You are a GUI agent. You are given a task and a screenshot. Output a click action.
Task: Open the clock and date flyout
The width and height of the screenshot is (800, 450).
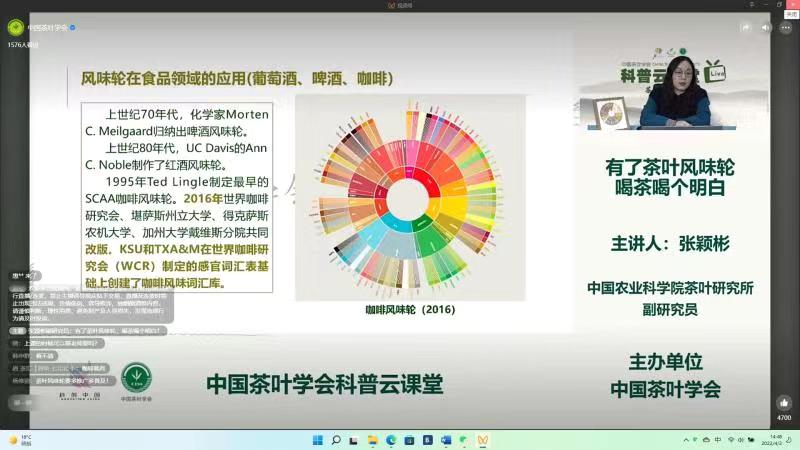coord(772,439)
